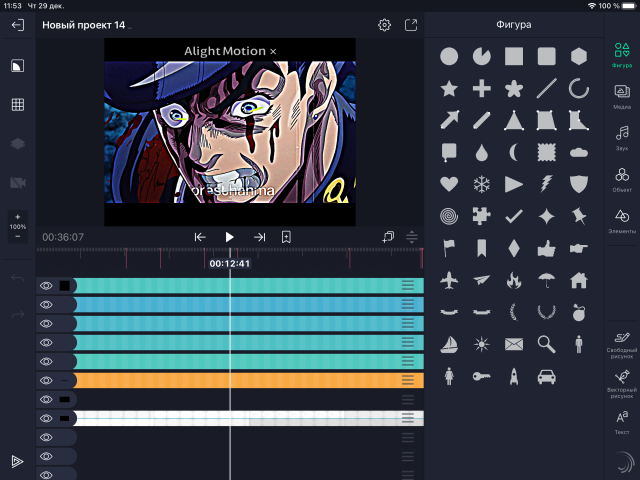640x480 pixels.
Task: Add the thumbs-up shape
Action: (x=546, y=248)
